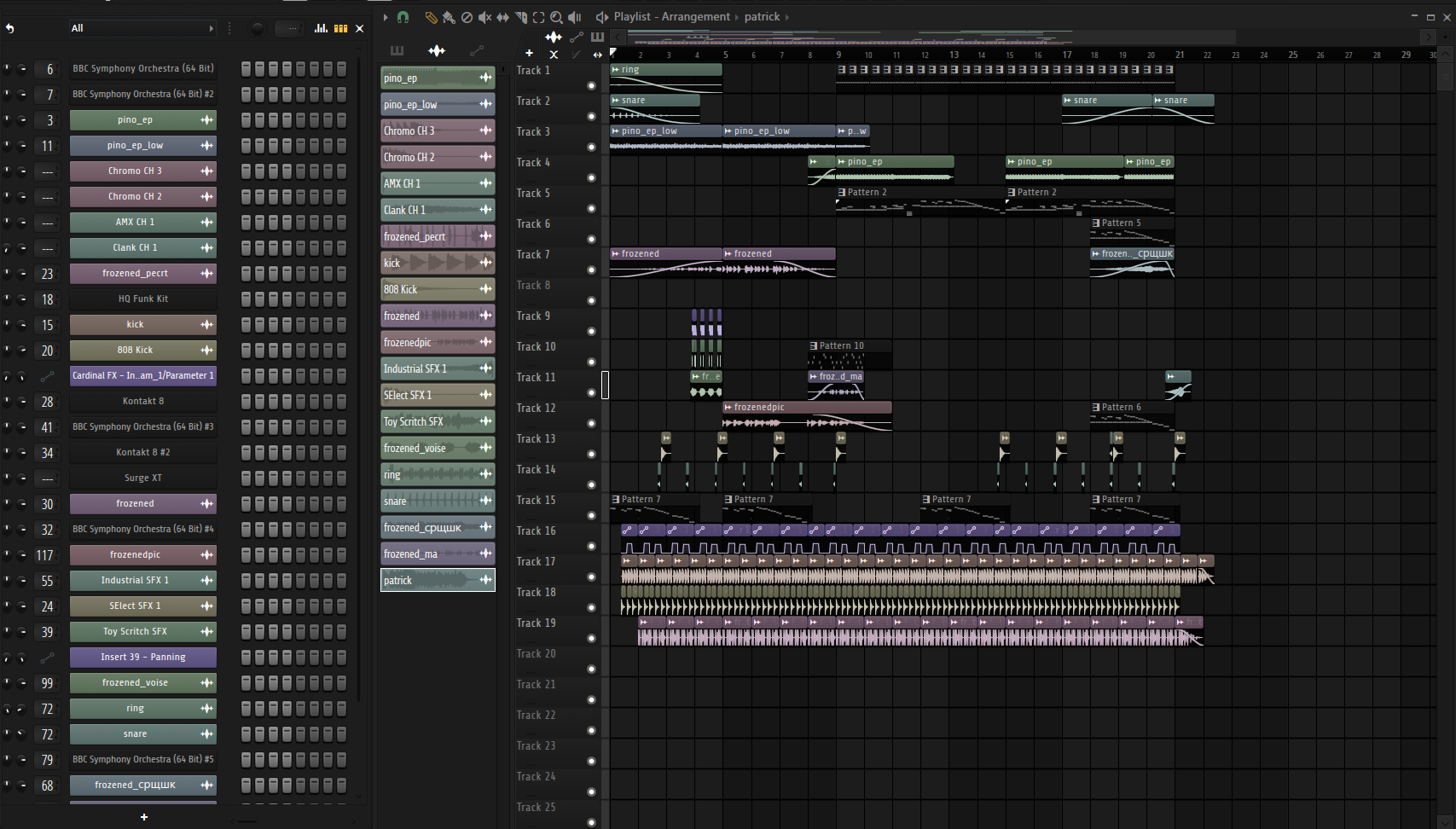The image size is (1456, 829).
Task: Toggle the Track 15 mute switch
Action: coord(591,515)
